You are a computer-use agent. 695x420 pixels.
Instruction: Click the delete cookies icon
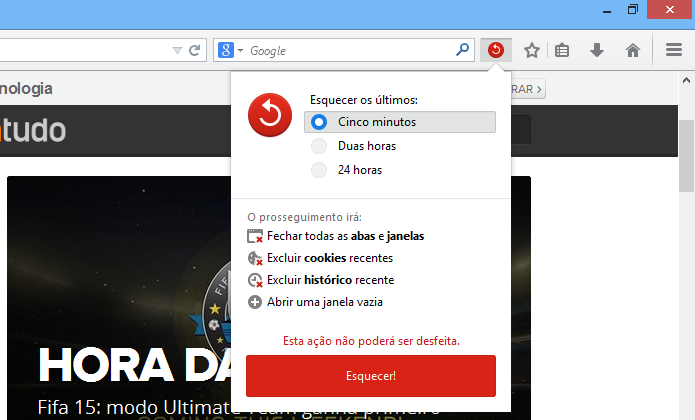pyautogui.click(x=255, y=258)
